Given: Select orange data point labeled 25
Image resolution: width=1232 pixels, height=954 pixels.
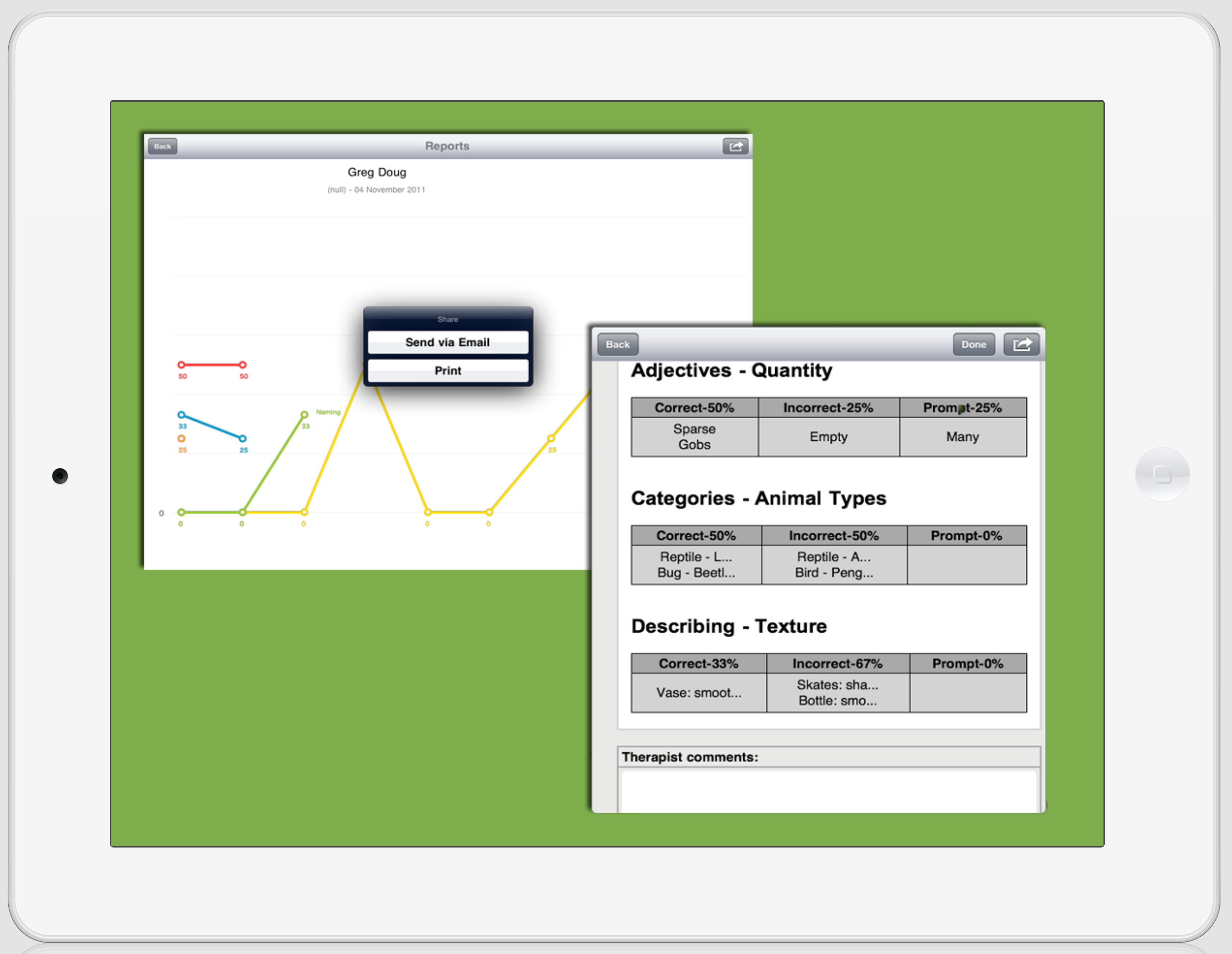Looking at the screenshot, I should click(x=181, y=438).
